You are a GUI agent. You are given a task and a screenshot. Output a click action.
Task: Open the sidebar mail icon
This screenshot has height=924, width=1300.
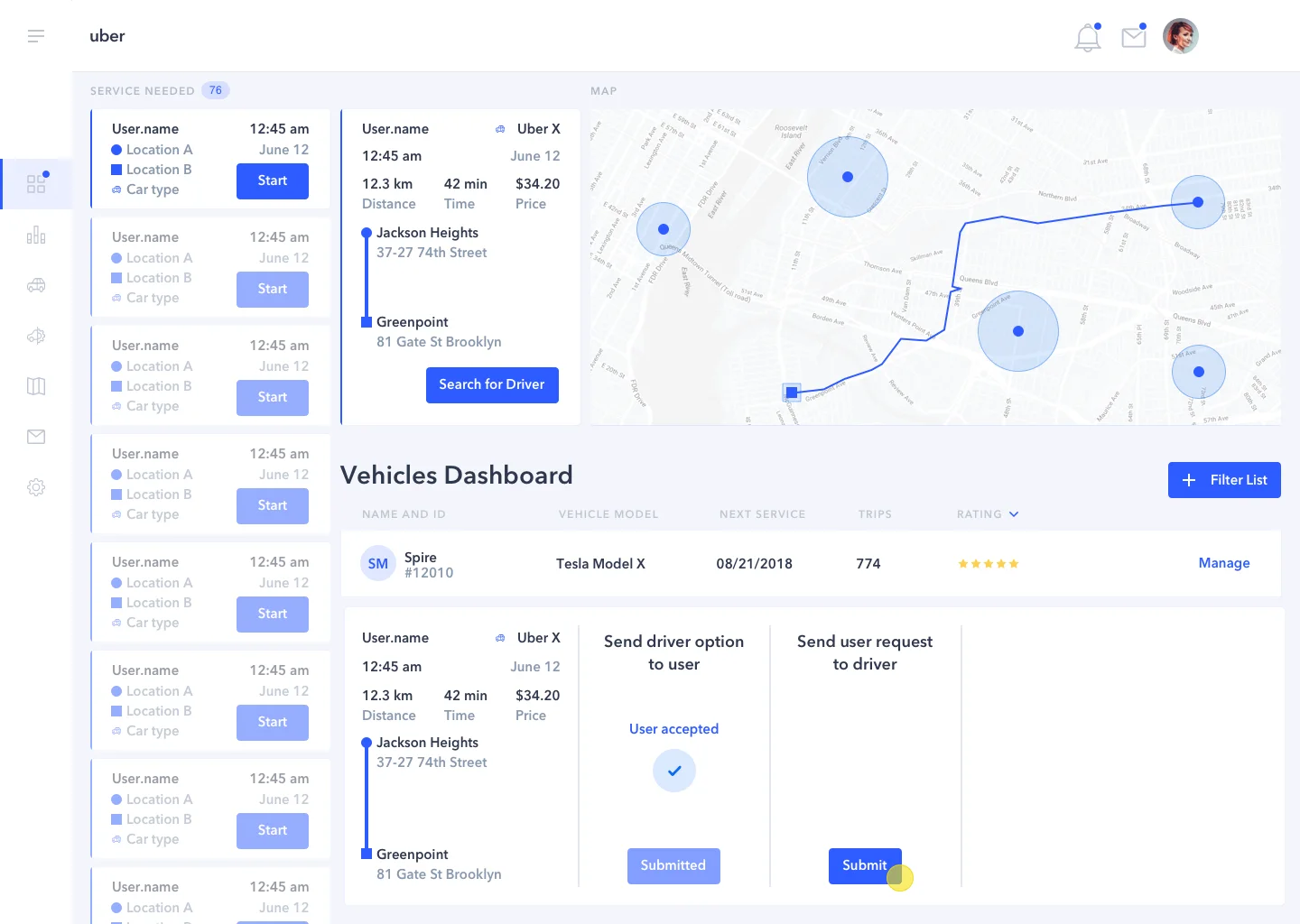click(x=36, y=437)
